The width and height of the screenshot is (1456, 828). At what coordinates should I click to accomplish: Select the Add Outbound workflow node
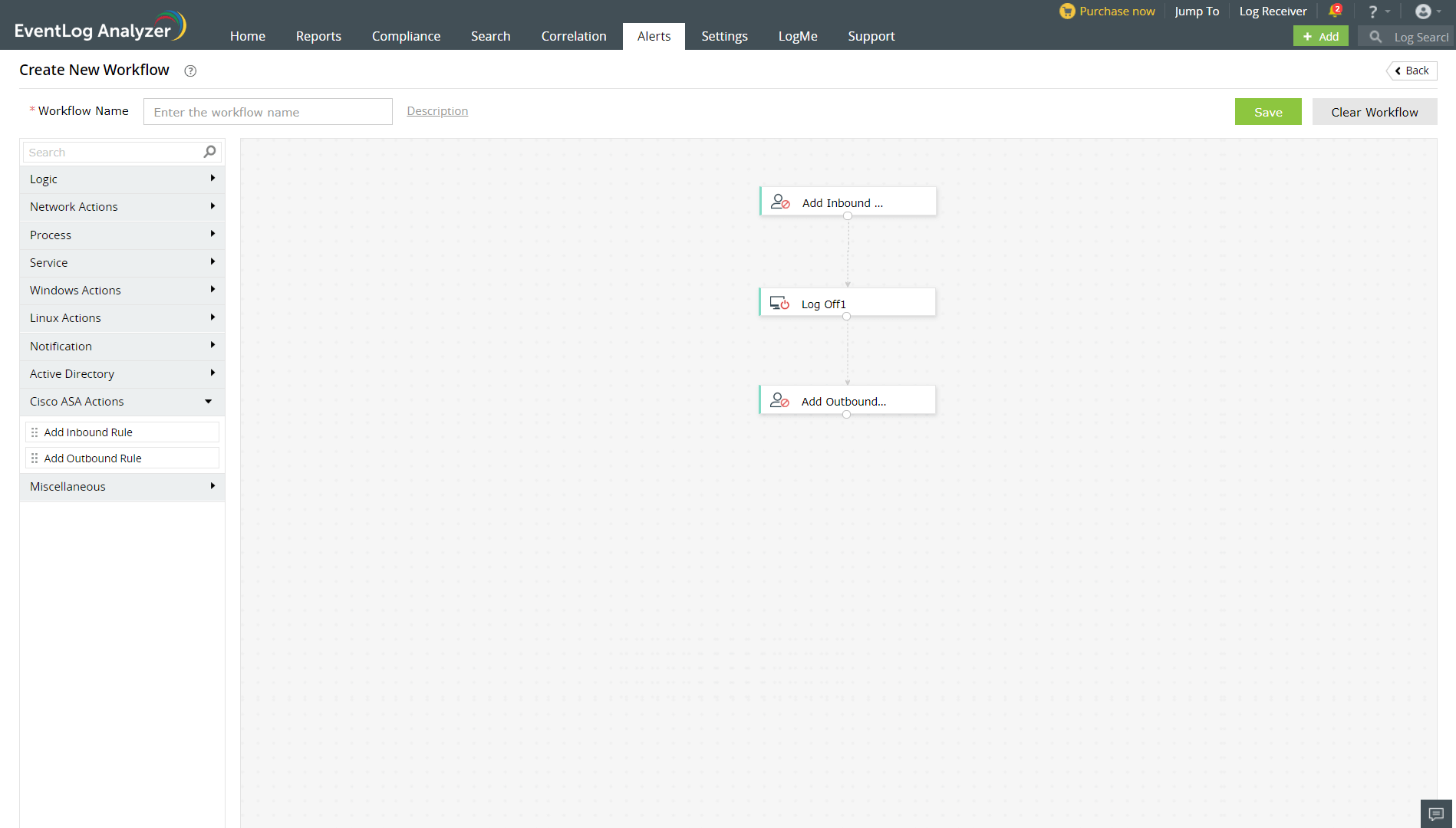(847, 400)
